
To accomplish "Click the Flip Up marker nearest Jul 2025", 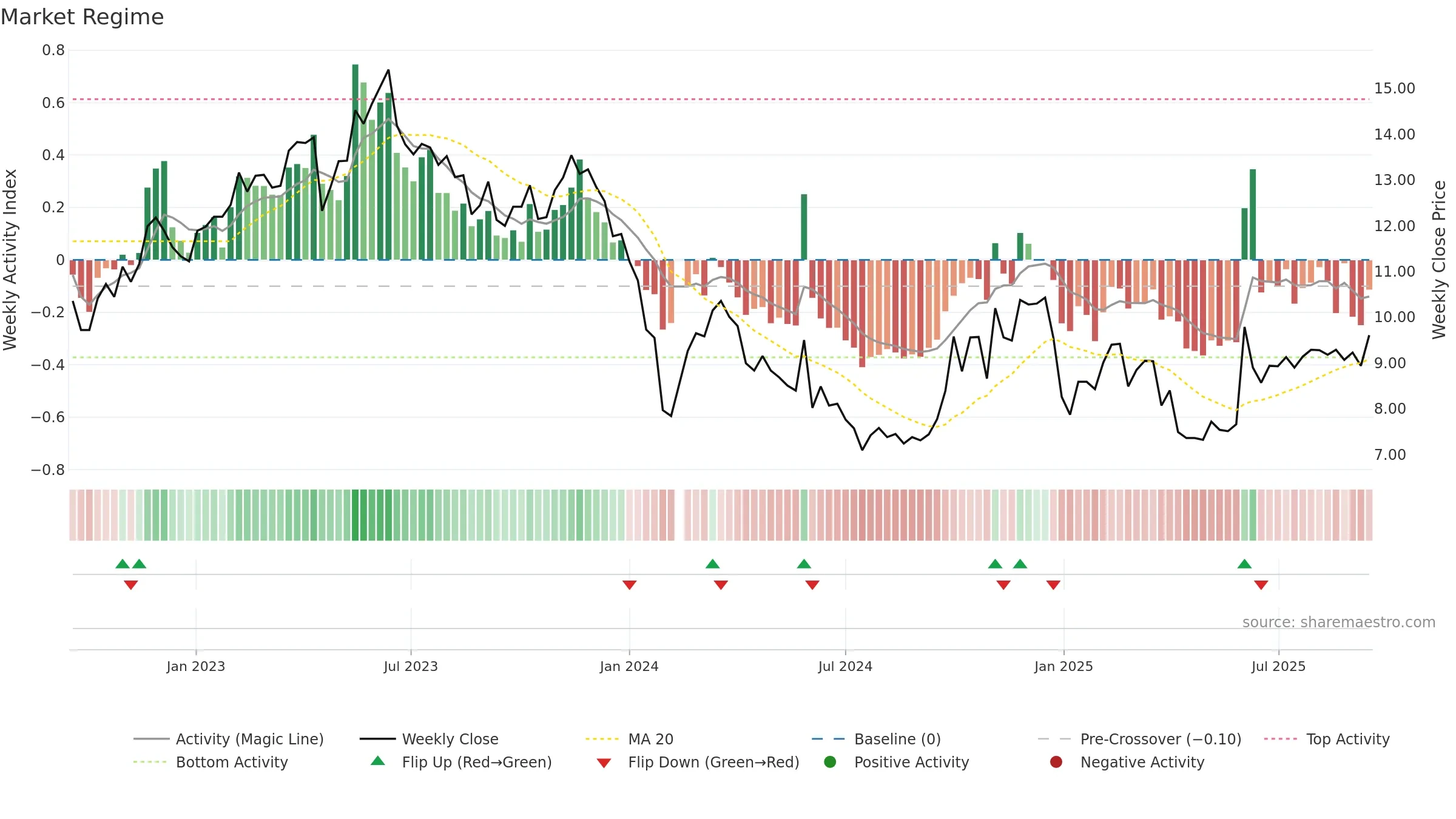I will click(x=1244, y=564).
